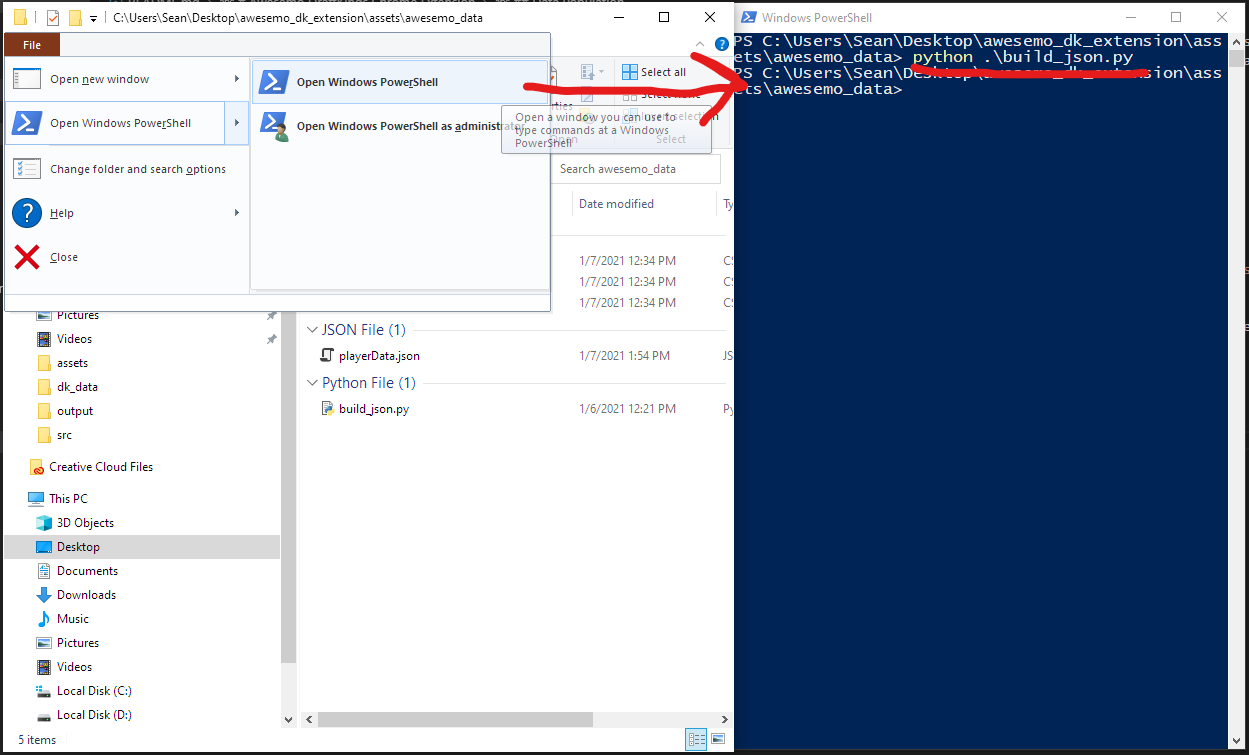Choose Open Windows PowerShell as administrator

[400, 126]
